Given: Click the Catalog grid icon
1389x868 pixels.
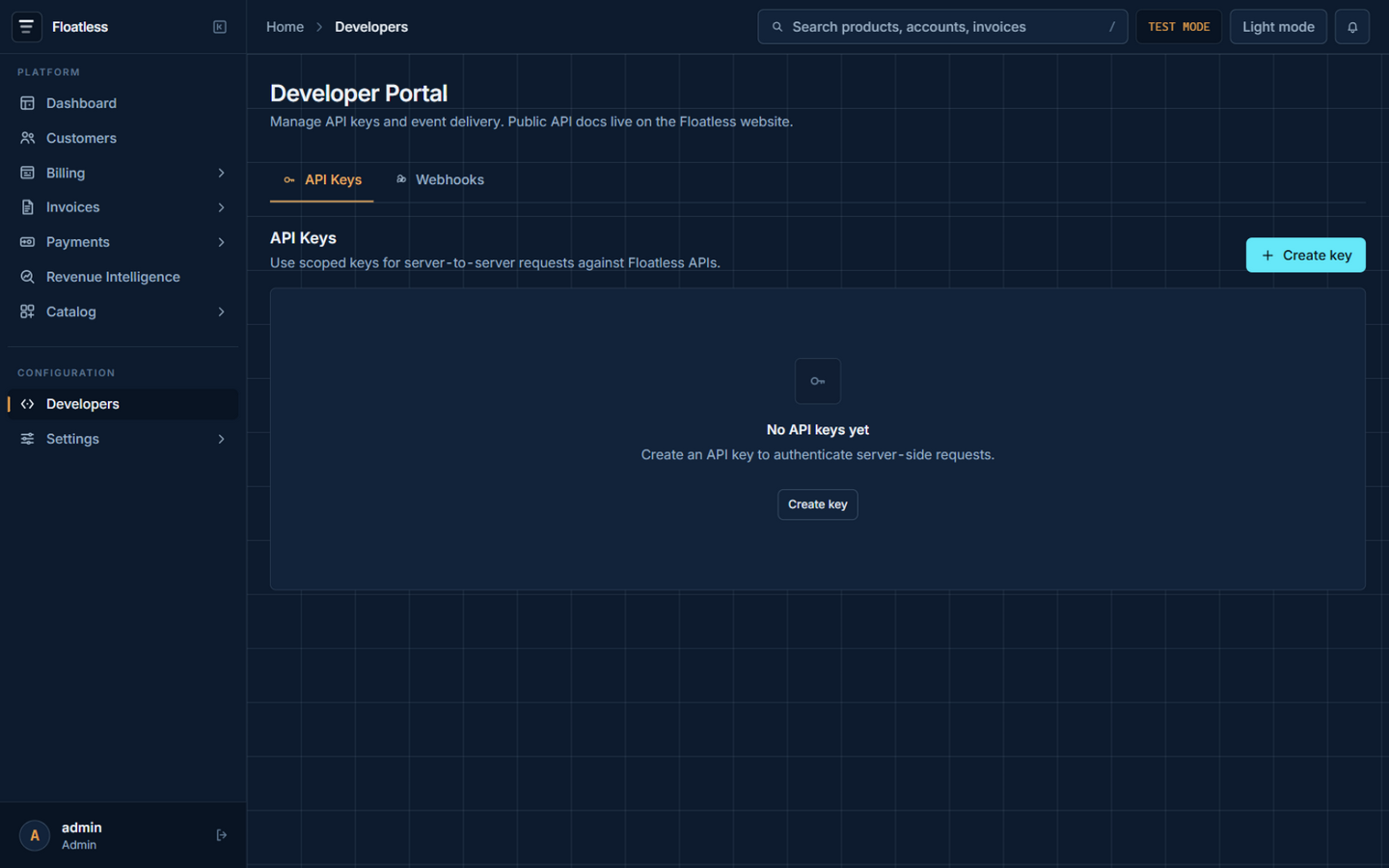Looking at the screenshot, I should point(27,312).
